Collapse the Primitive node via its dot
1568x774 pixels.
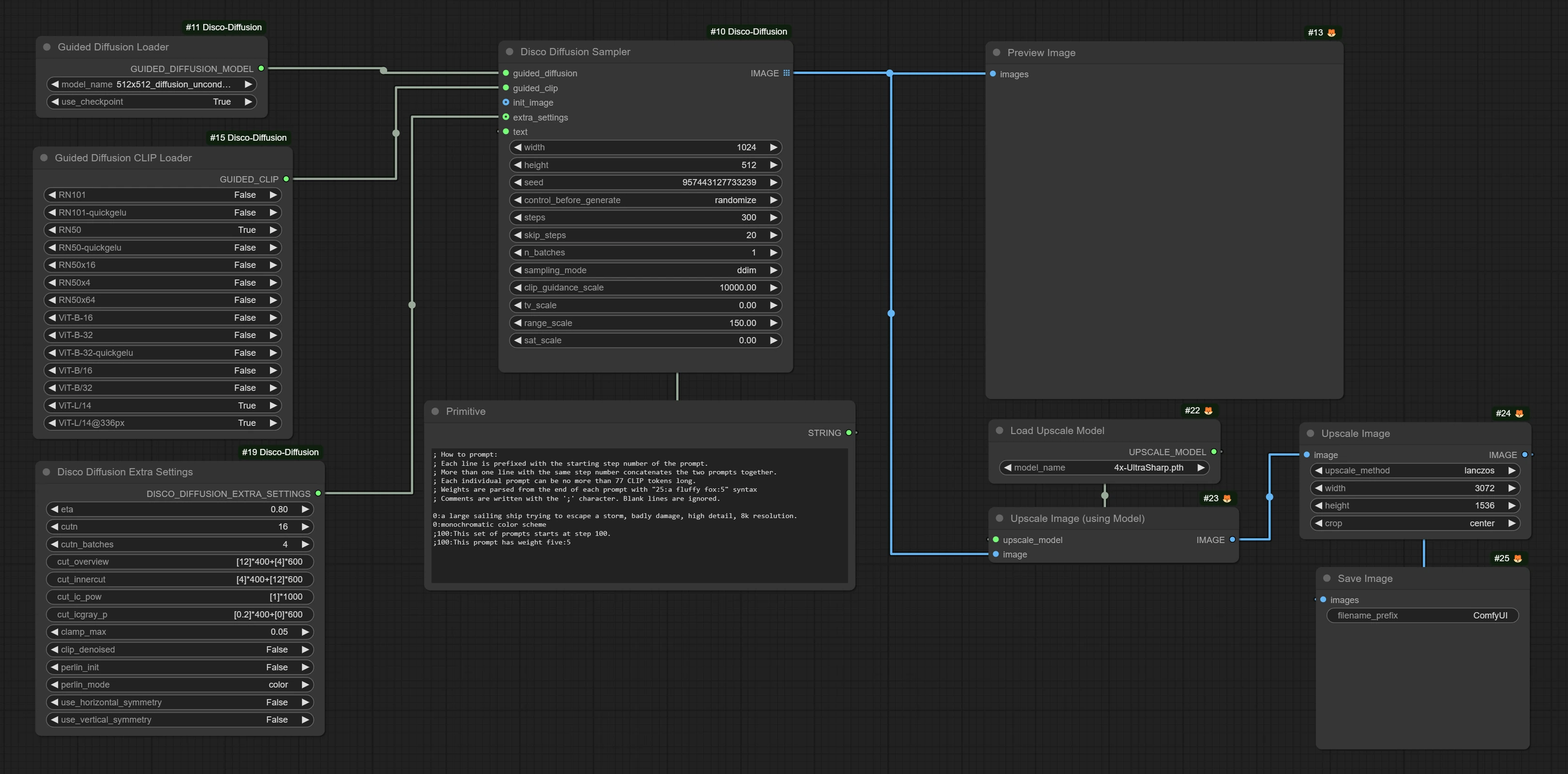click(x=435, y=411)
